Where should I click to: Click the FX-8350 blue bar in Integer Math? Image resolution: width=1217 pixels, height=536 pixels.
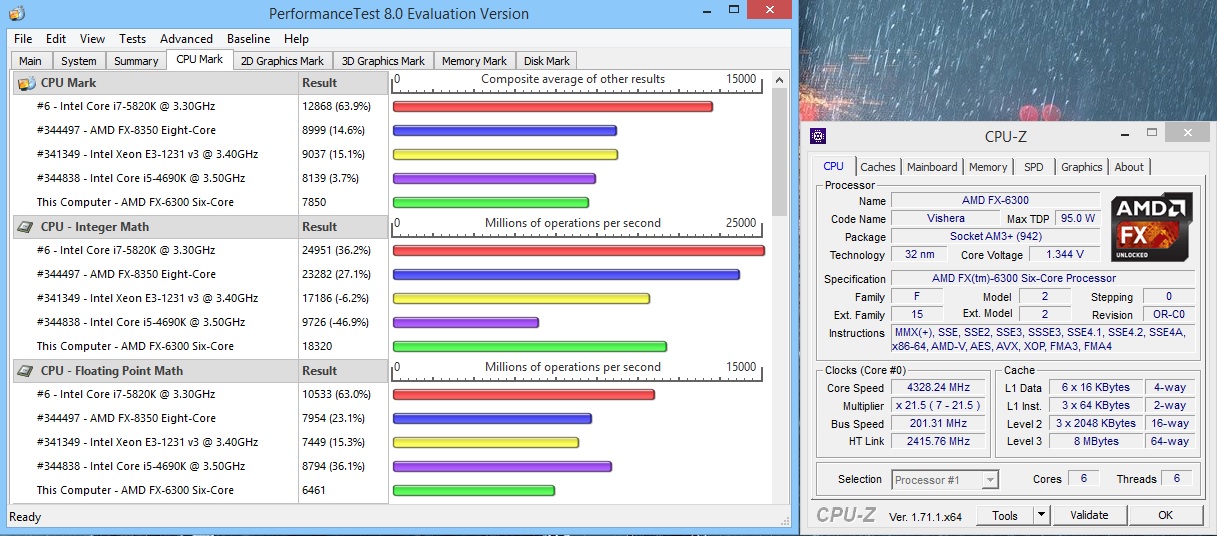[566, 274]
